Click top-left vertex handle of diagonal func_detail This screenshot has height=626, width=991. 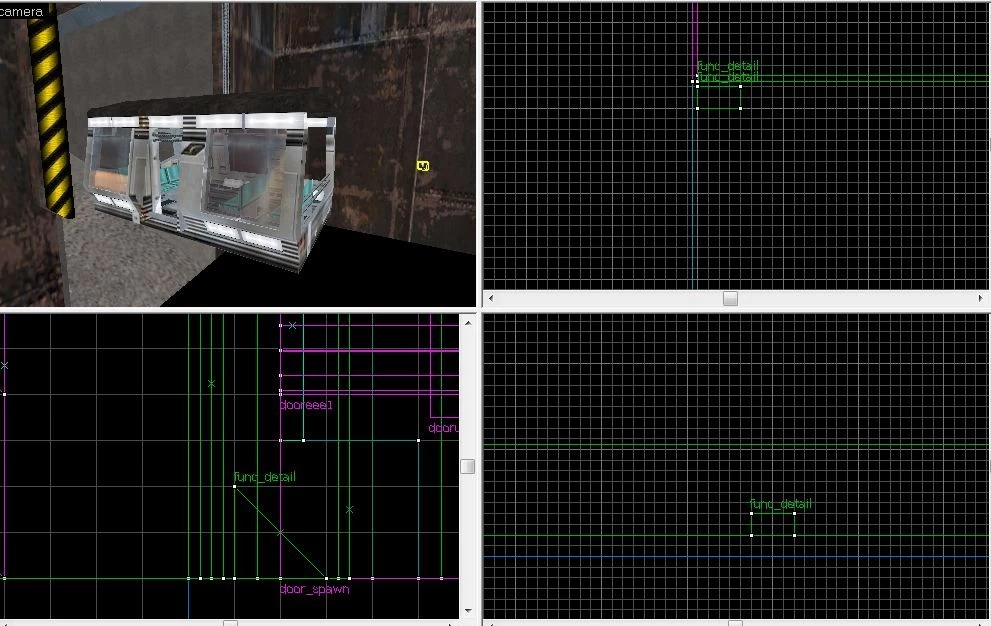(x=234, y=486)
